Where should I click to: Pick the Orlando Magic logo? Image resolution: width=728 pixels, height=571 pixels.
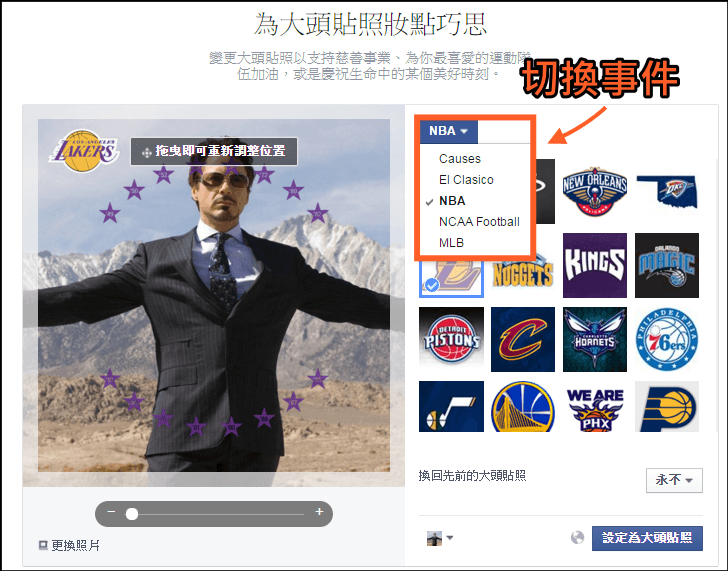[667, 265]
